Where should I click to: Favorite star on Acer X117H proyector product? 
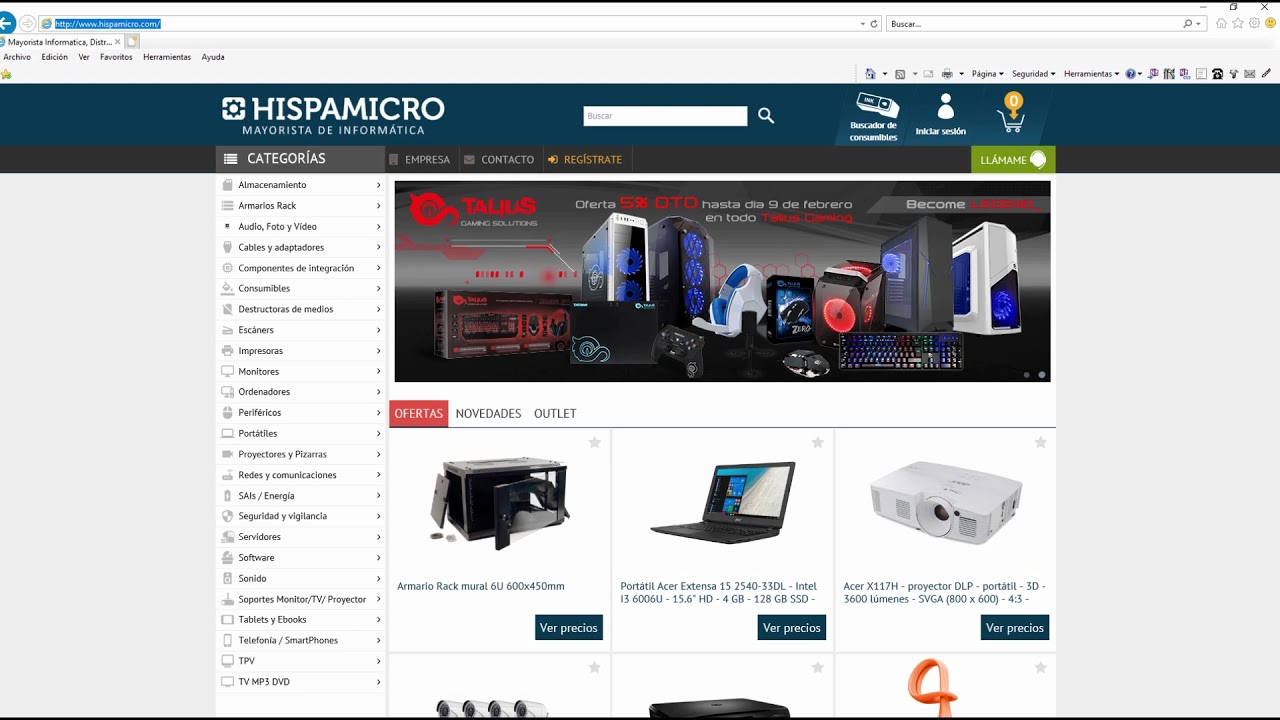click(1040, 442)
